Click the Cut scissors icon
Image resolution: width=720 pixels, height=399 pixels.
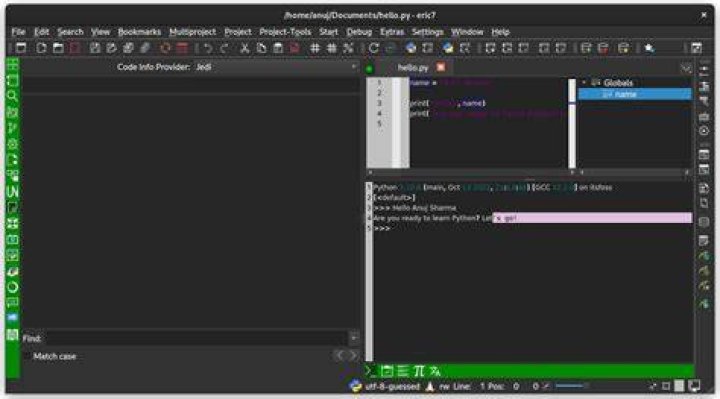point(245,48)
